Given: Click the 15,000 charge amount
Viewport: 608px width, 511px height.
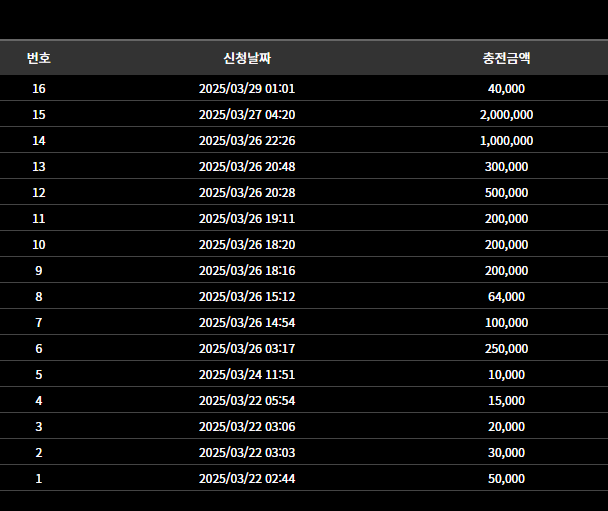Looking at the screenshot, I should 506,401.
